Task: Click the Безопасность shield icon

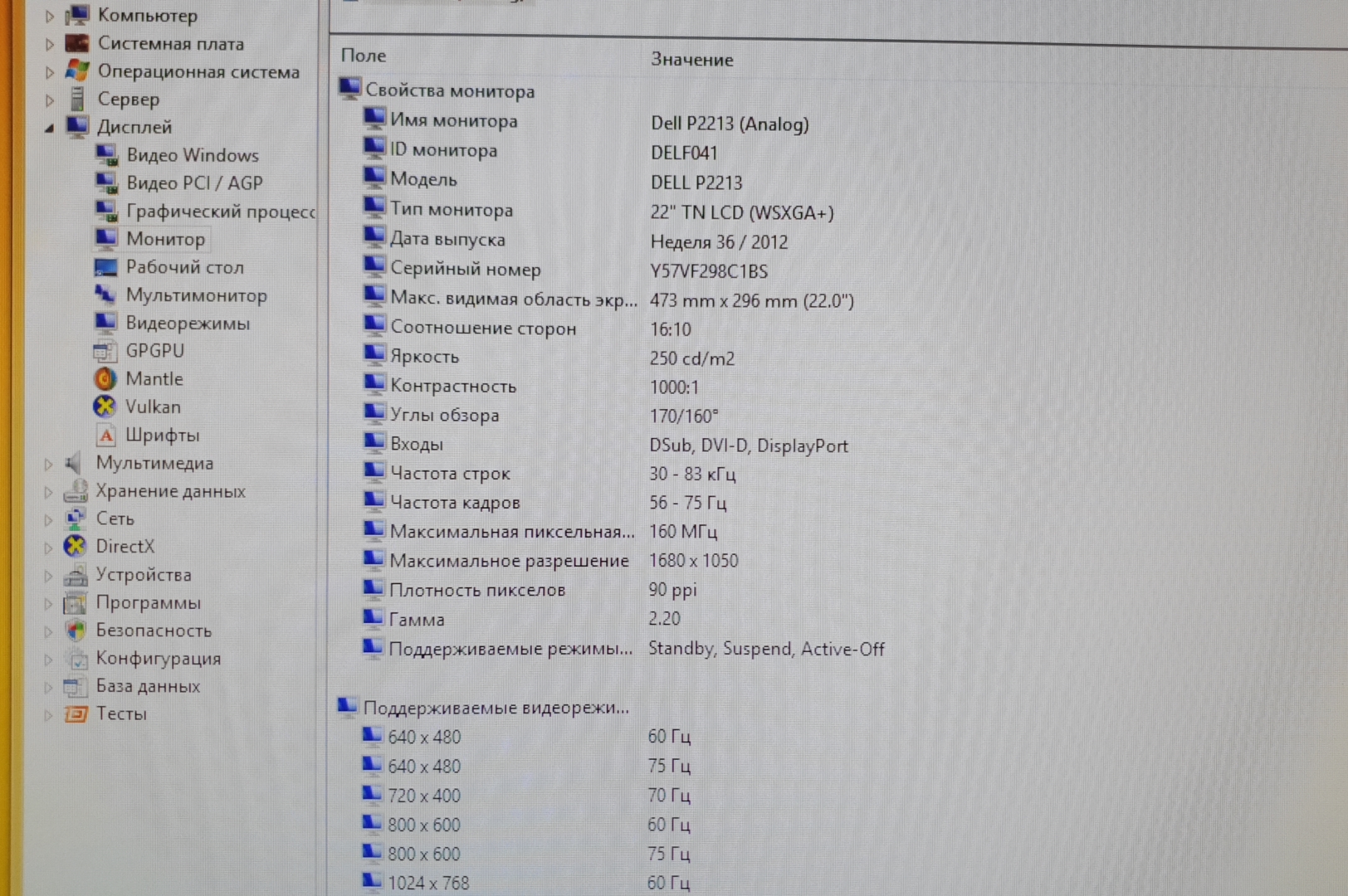Action: [x=76, y=631]
